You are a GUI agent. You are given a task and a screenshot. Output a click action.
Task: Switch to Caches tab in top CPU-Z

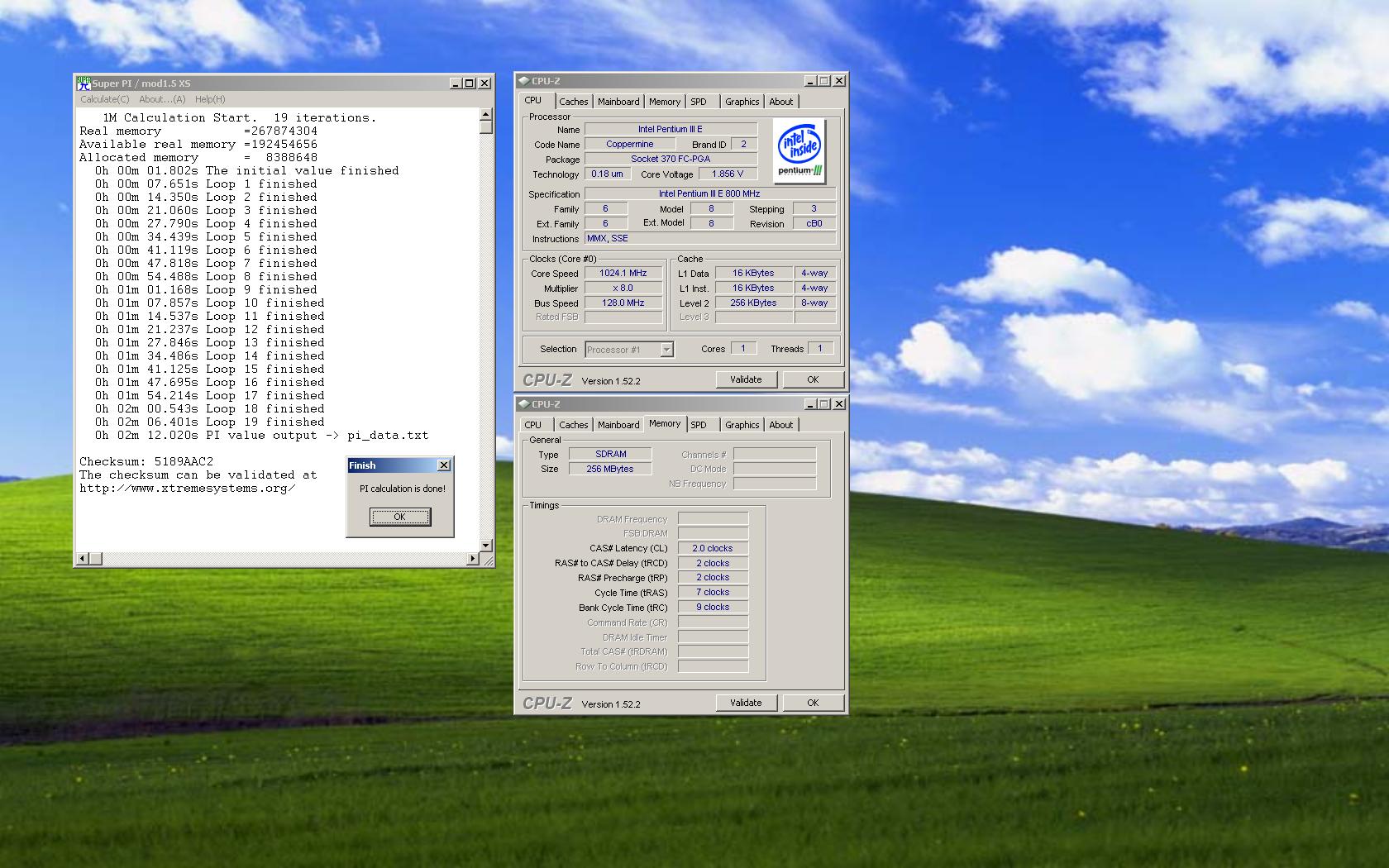click(x=573, y=102)
